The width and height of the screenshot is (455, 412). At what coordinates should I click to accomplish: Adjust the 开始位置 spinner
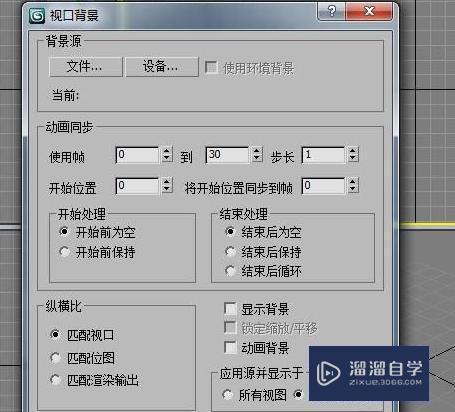coord(167,186)
